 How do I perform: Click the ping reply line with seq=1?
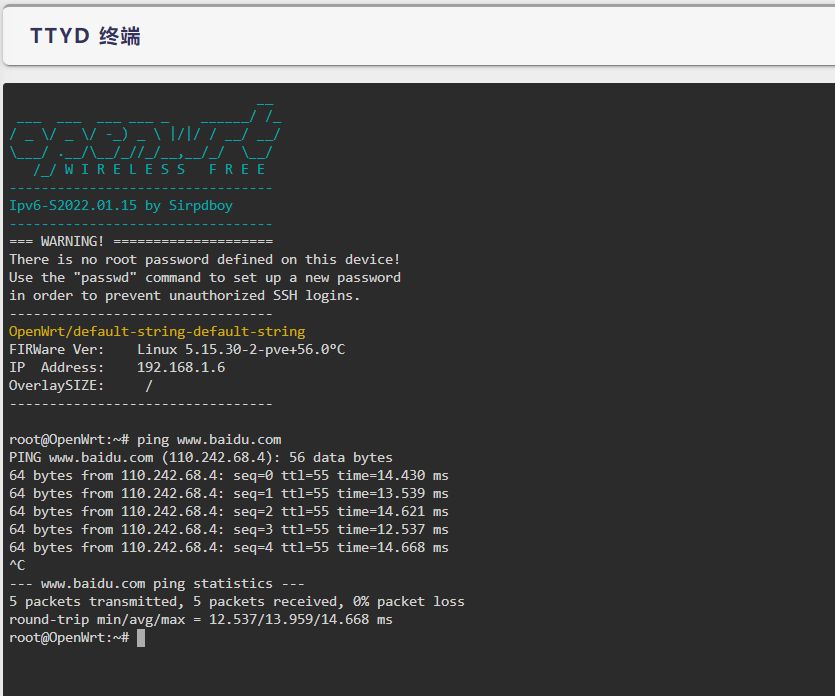point(229,494)
